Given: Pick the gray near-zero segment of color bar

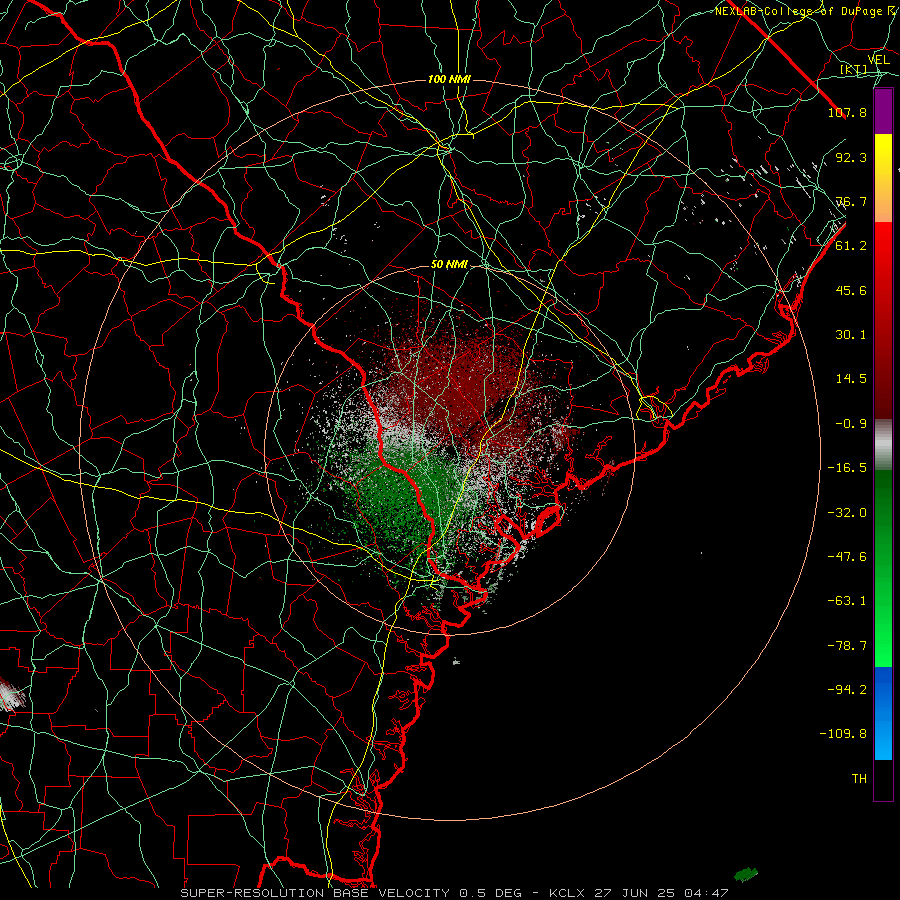Looking at the screenshot, I should point(883,445).
